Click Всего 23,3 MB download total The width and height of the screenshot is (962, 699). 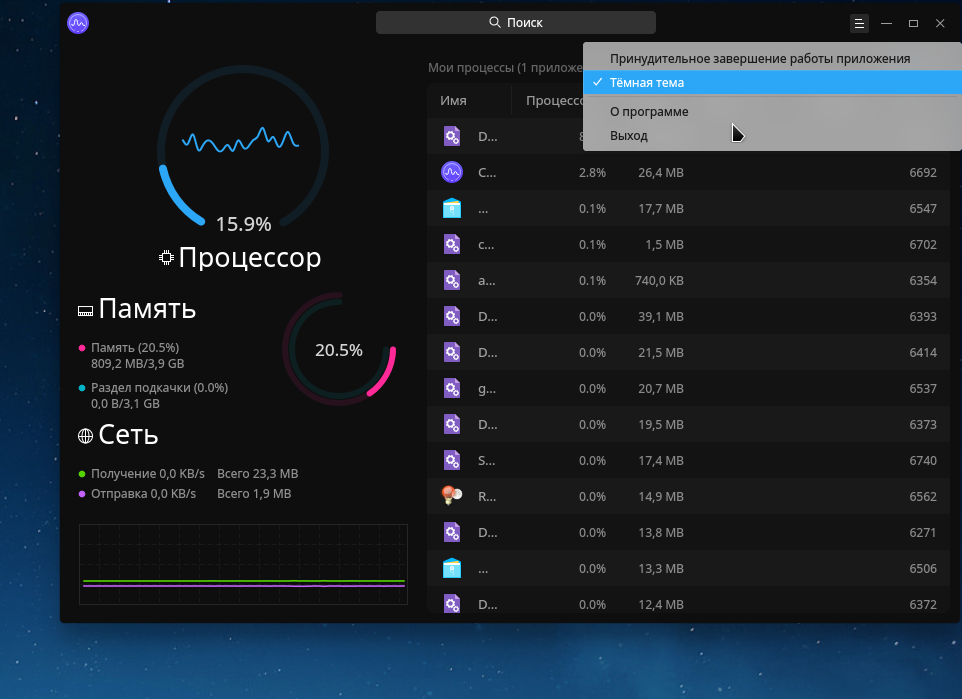pos(258,474)
